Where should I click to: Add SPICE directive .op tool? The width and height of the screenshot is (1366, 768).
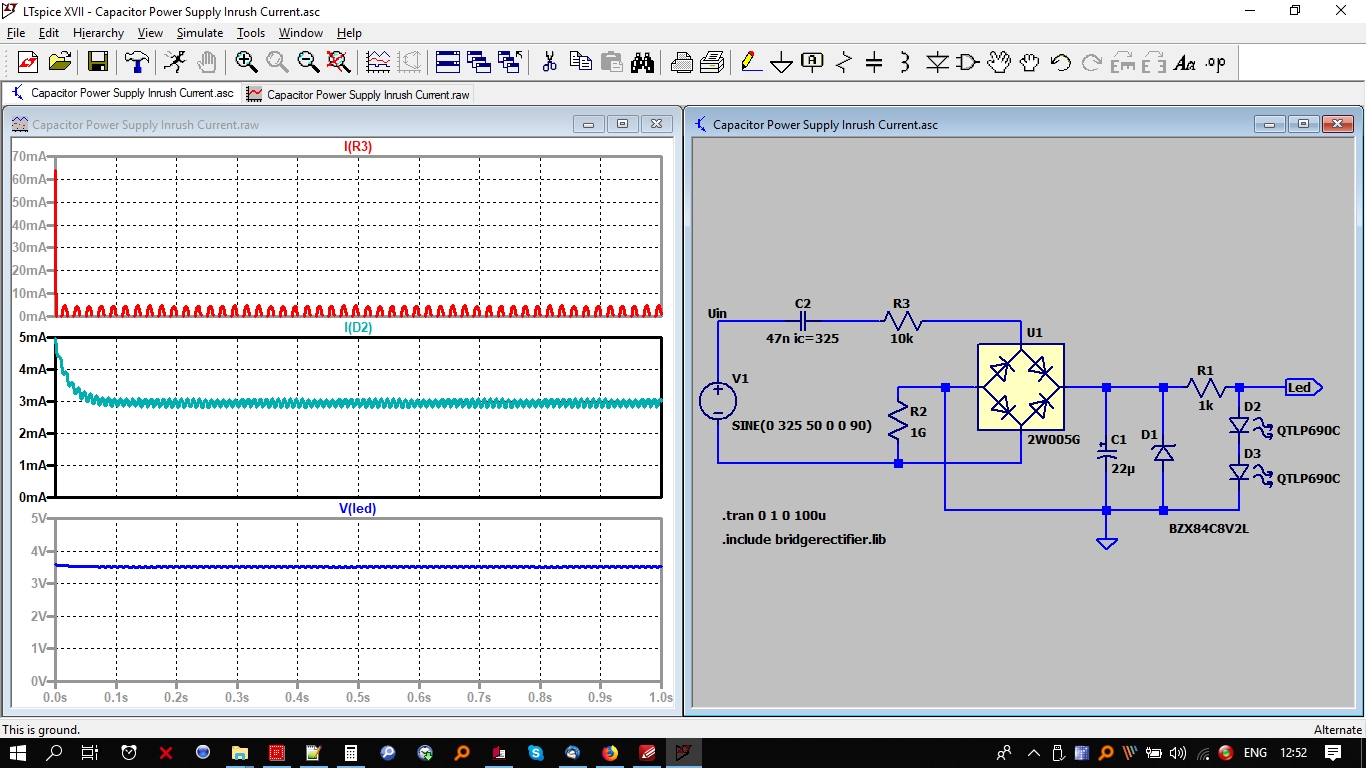(x=1216, y=62)
